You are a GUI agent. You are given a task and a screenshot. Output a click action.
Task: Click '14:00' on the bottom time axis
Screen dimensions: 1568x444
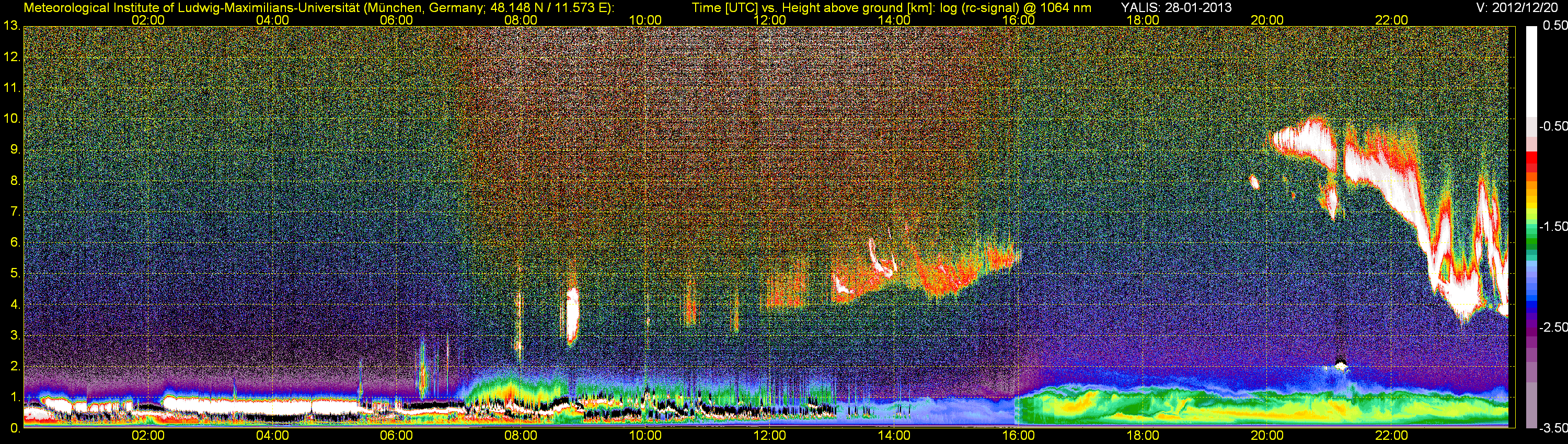click(x=894, y=436)
